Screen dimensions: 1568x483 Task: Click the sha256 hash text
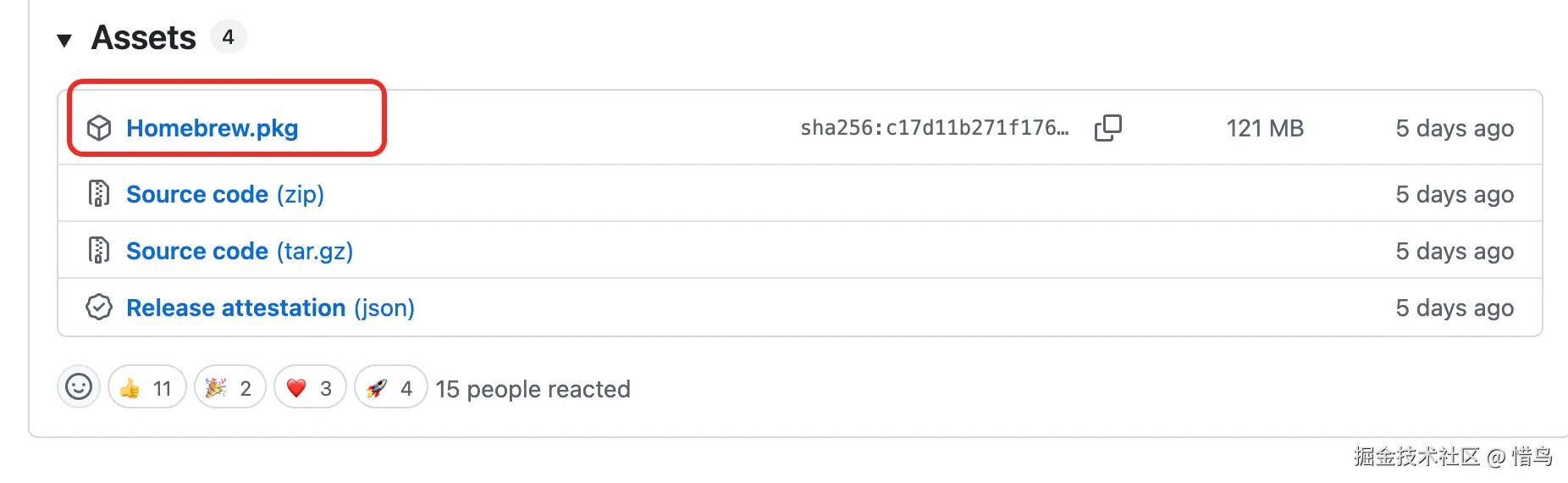pyautogui.click(x=934, y=128)
